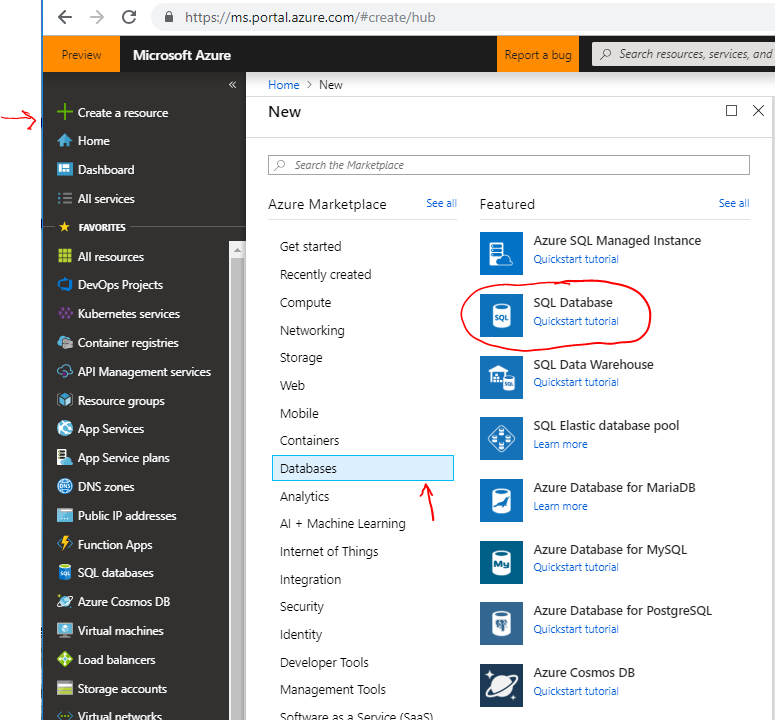Open the Dashboard icon in sidebar

tap(65, 169)
